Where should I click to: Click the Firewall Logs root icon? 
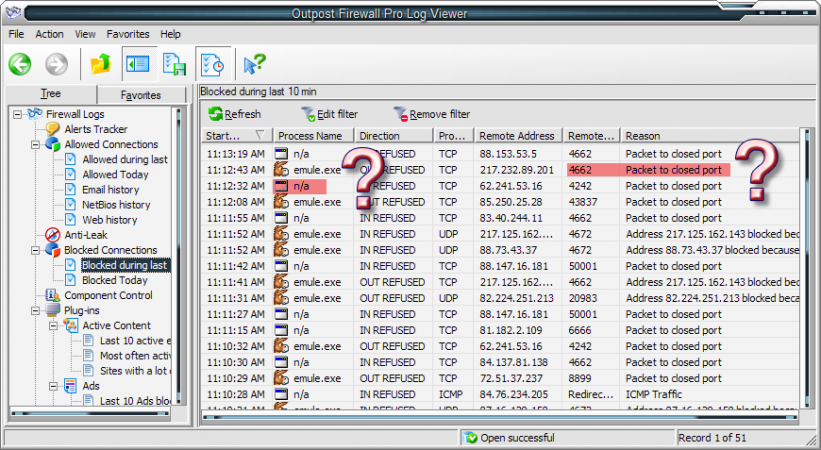[x=35, y=114]
